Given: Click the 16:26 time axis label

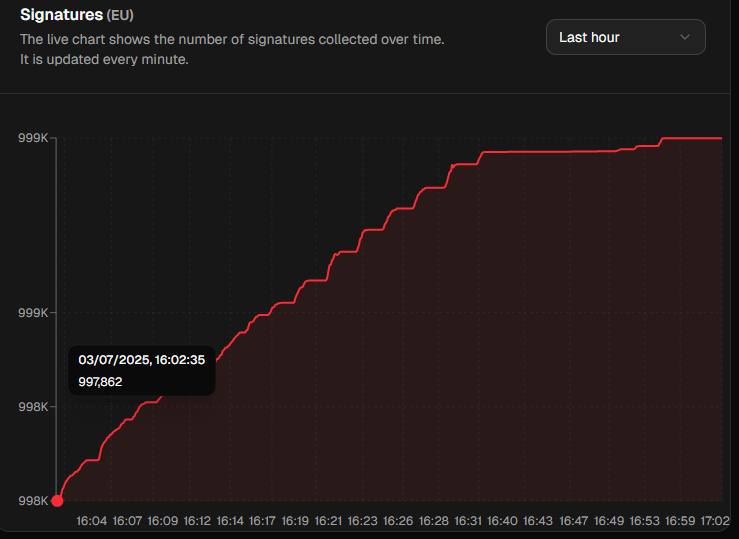Looking at the screenshot, I should pos(398,521).
